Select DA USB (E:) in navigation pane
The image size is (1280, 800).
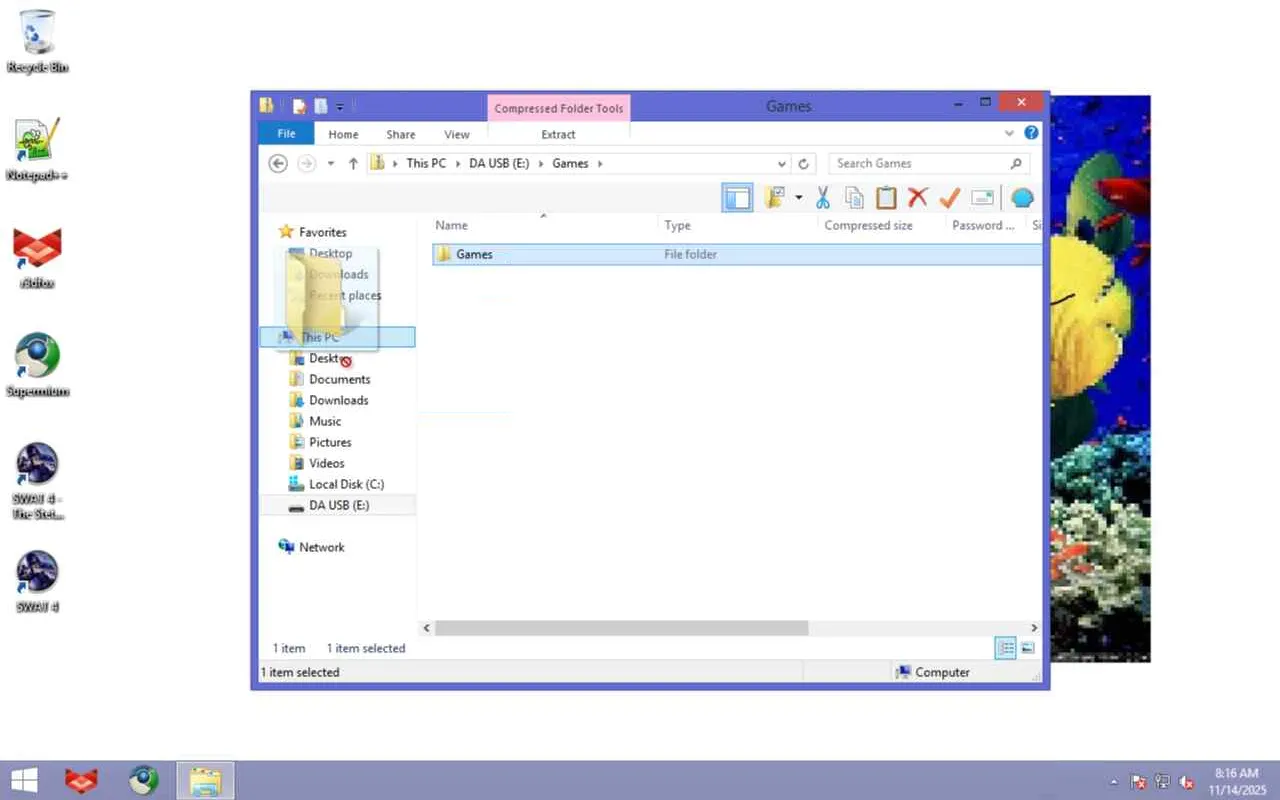pyautogui.click(x=338, y=505)
